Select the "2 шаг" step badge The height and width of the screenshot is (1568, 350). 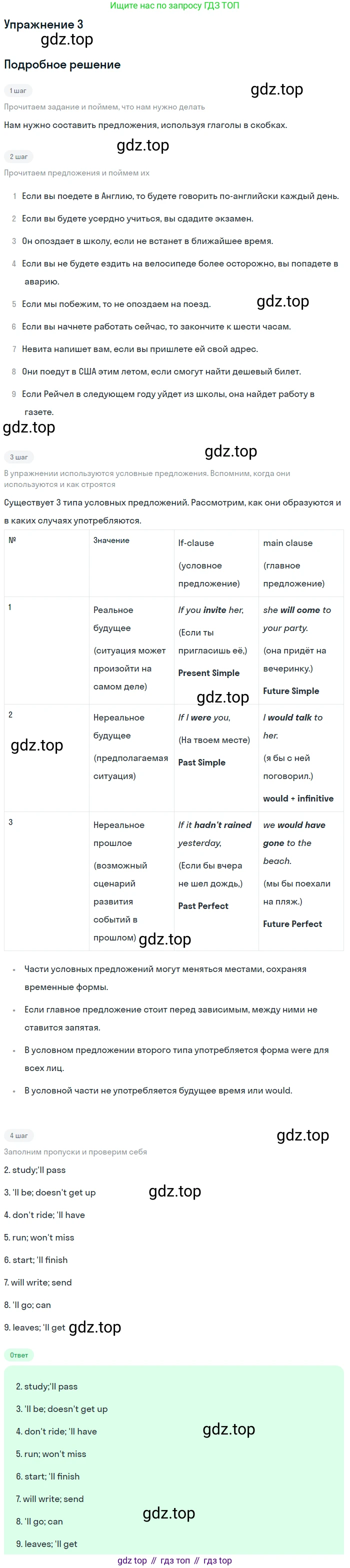(x=18, y=156)
